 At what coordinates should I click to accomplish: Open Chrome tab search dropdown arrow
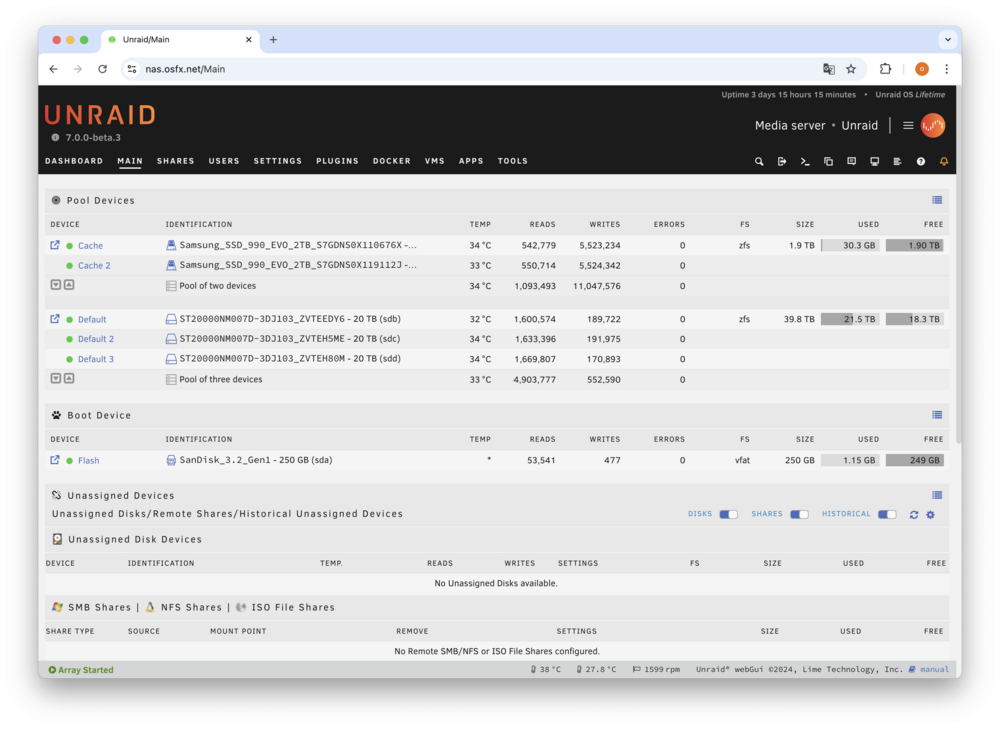948,40
